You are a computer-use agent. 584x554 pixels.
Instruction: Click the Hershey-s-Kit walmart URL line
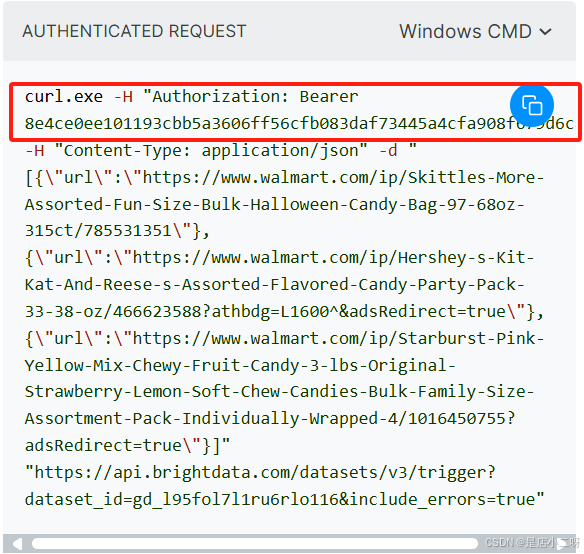pos(279,258)
